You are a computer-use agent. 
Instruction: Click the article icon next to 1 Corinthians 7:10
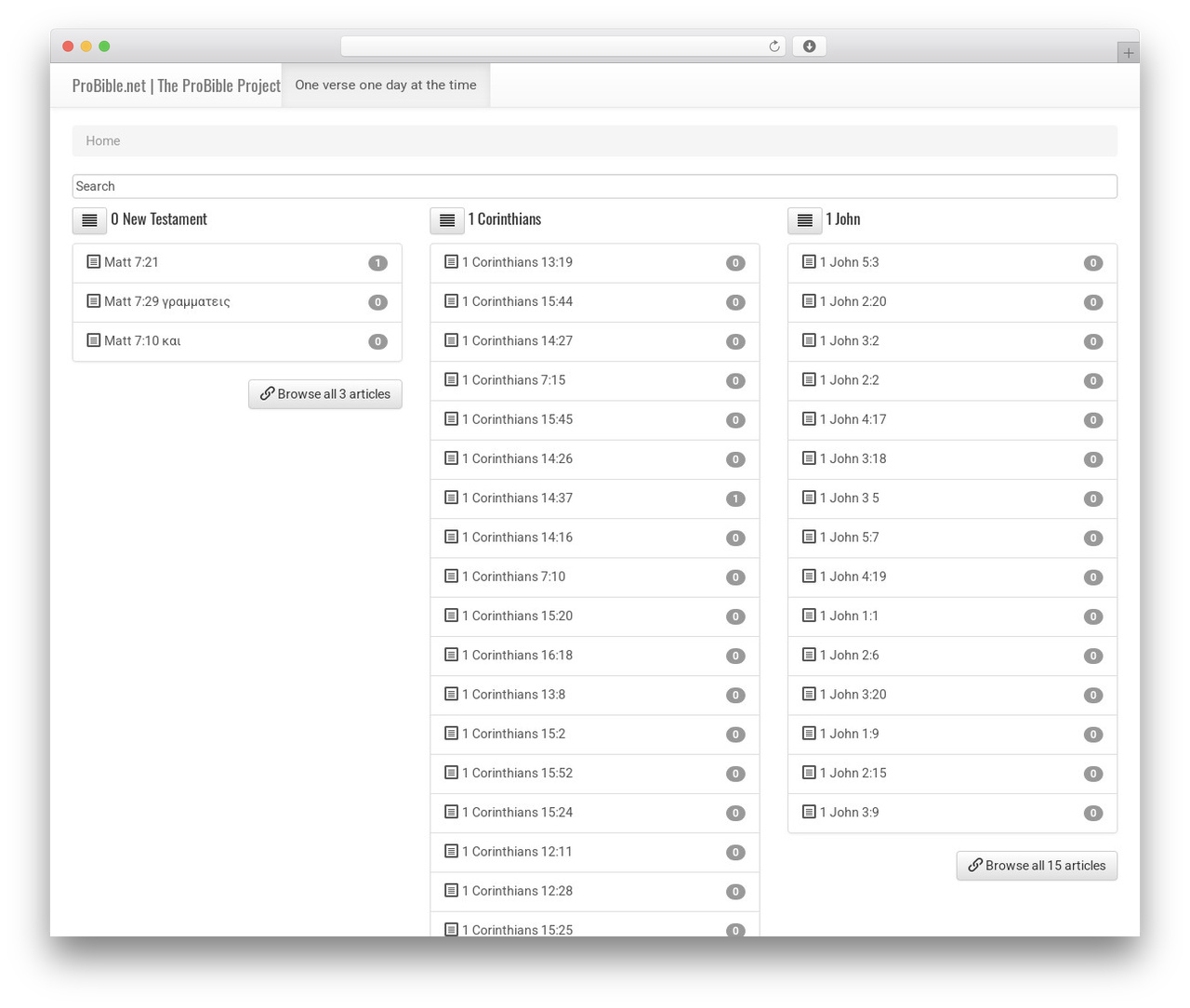[x=451, y=577]
